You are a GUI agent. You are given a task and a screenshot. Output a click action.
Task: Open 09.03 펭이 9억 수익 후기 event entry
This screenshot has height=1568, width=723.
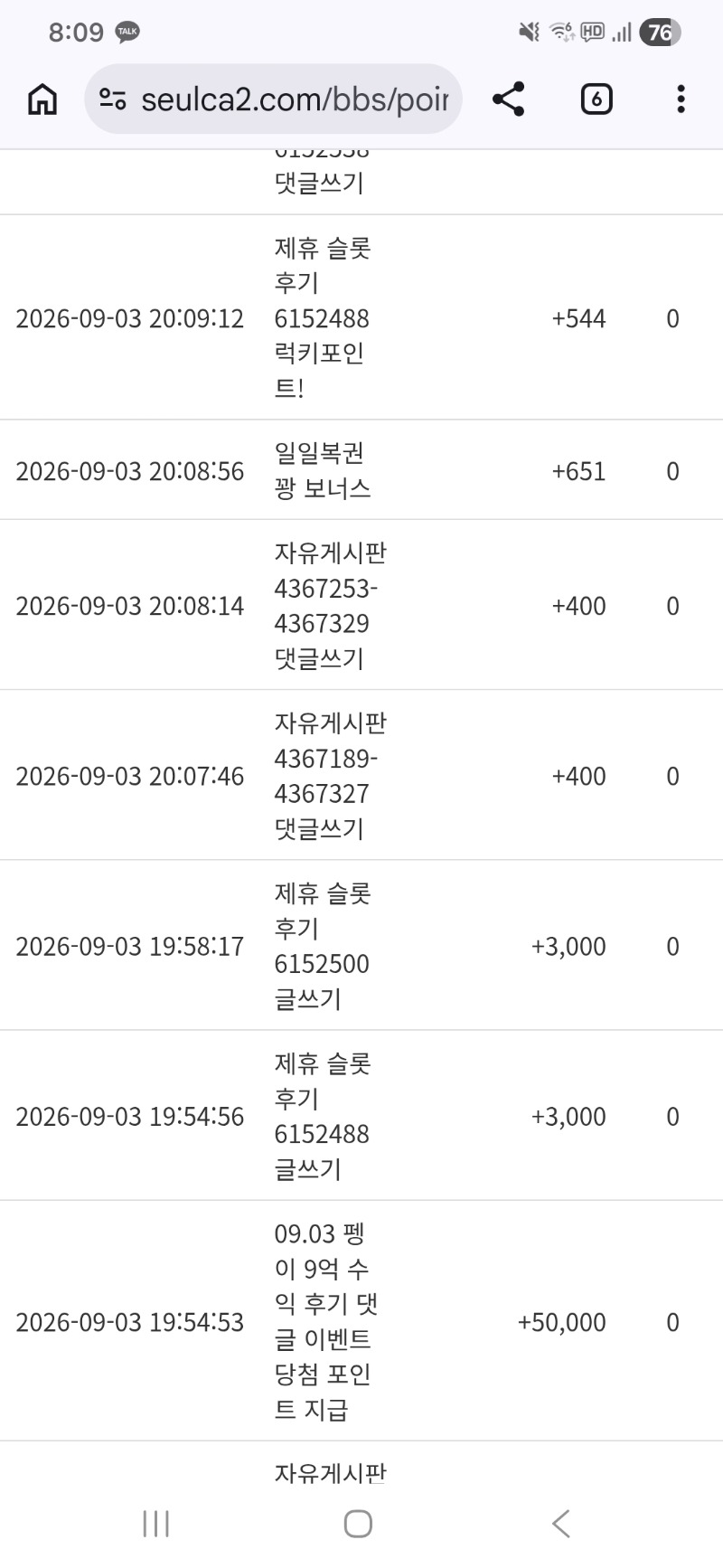pos(325,1321)
